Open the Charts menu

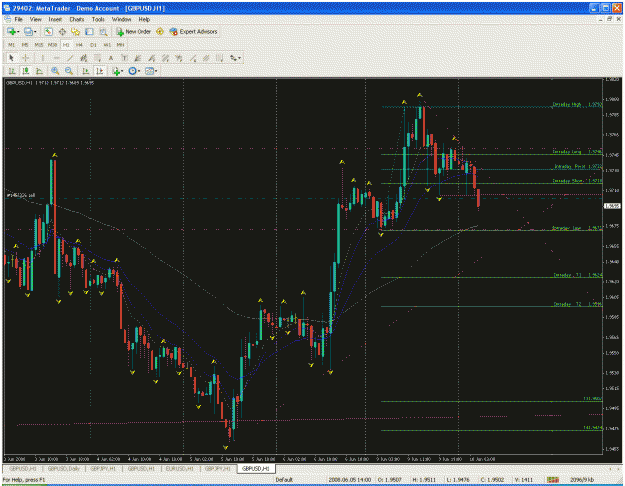click(x=77, y=20)
